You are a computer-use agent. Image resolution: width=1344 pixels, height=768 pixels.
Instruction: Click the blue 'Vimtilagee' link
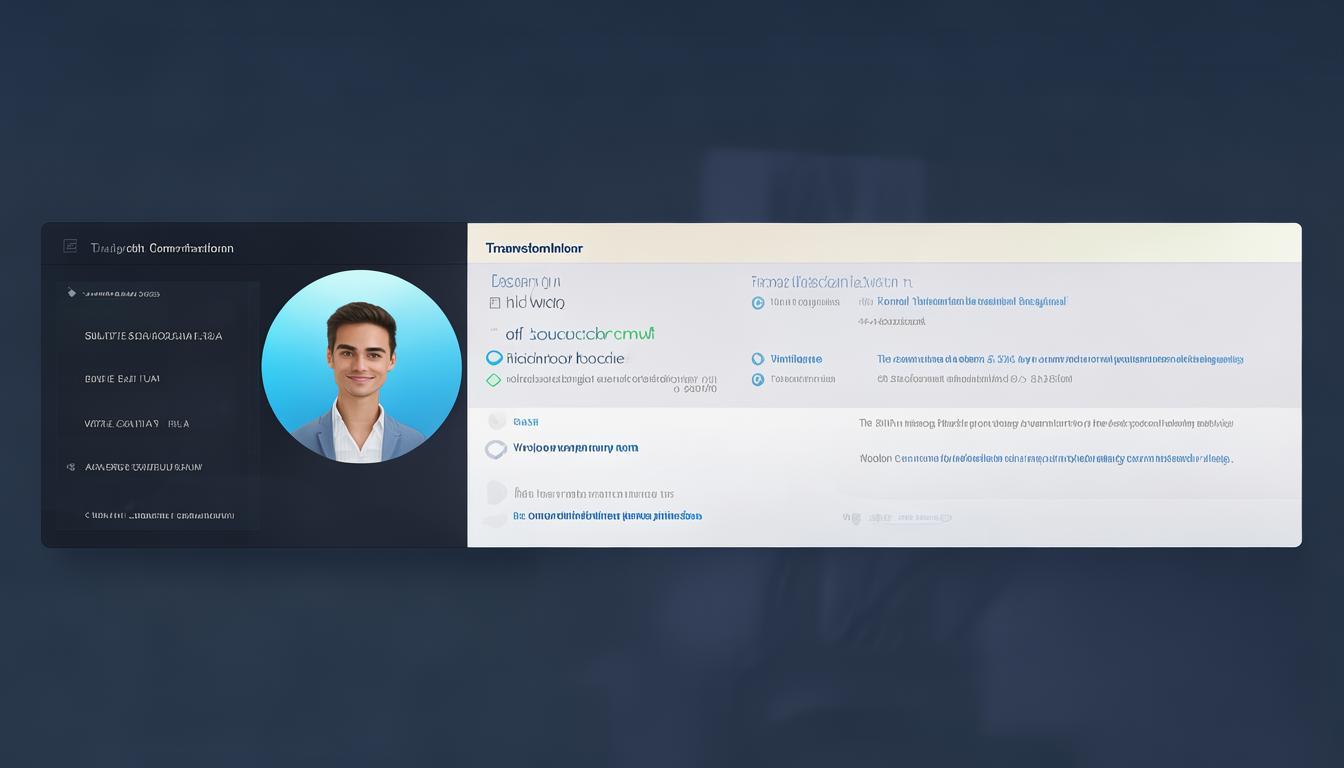pos(796,359)
